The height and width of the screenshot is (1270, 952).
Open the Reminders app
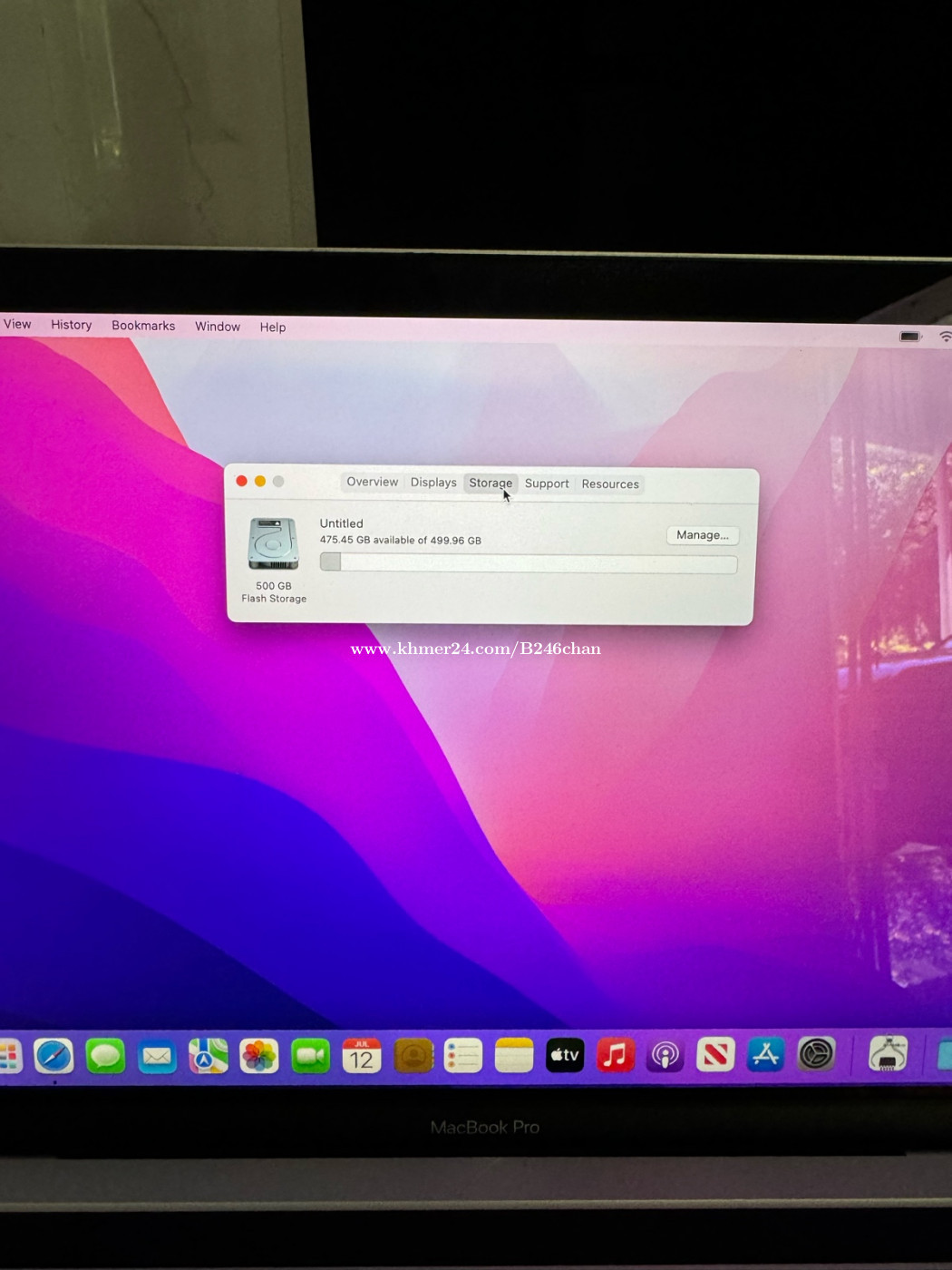[463, 1056]
